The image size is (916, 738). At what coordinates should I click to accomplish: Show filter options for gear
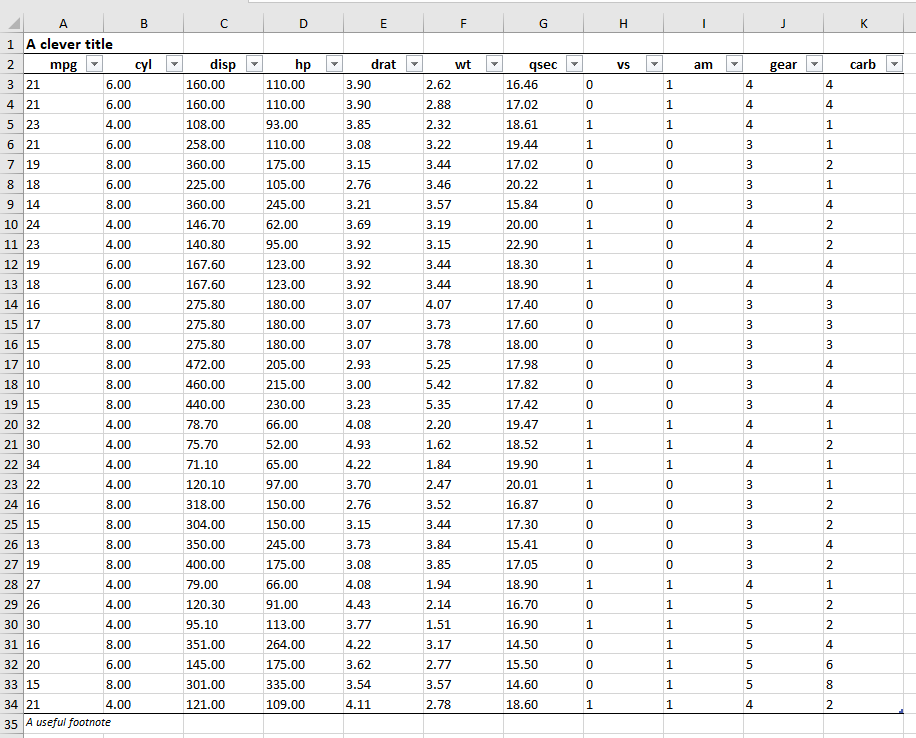coord(814,64)
